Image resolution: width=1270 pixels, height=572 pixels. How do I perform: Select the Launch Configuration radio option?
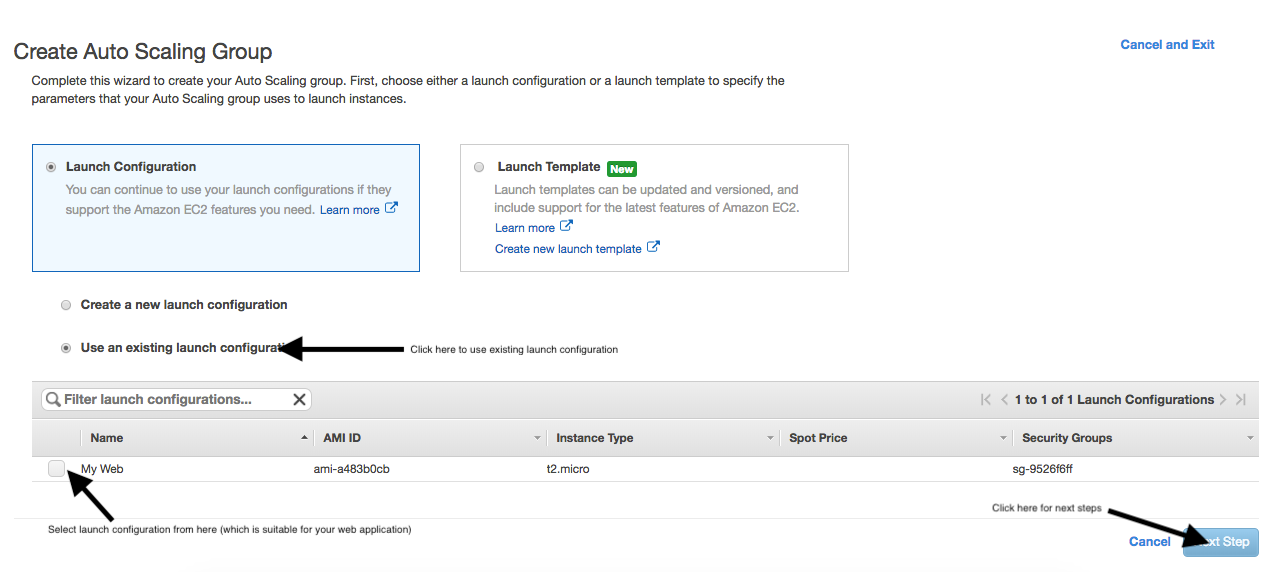click(51, 167)
